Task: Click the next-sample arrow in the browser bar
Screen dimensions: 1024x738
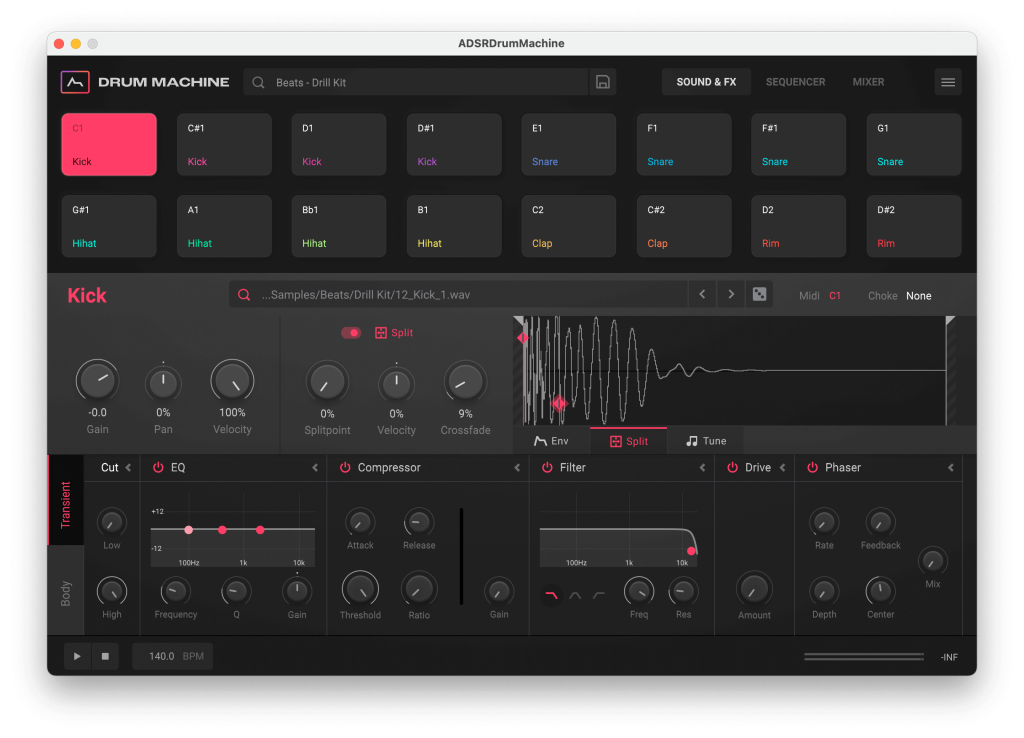Action: tap(730, 294)
